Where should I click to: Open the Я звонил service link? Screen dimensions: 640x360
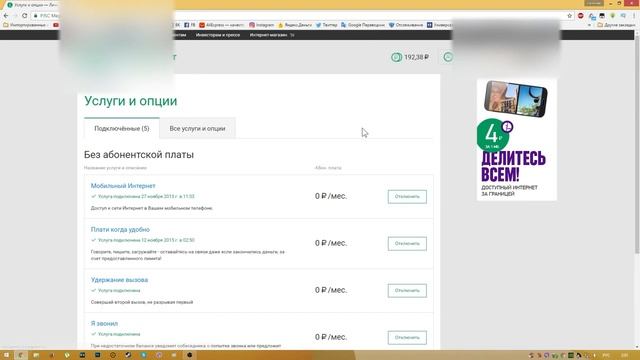click(x=104, y=323)
